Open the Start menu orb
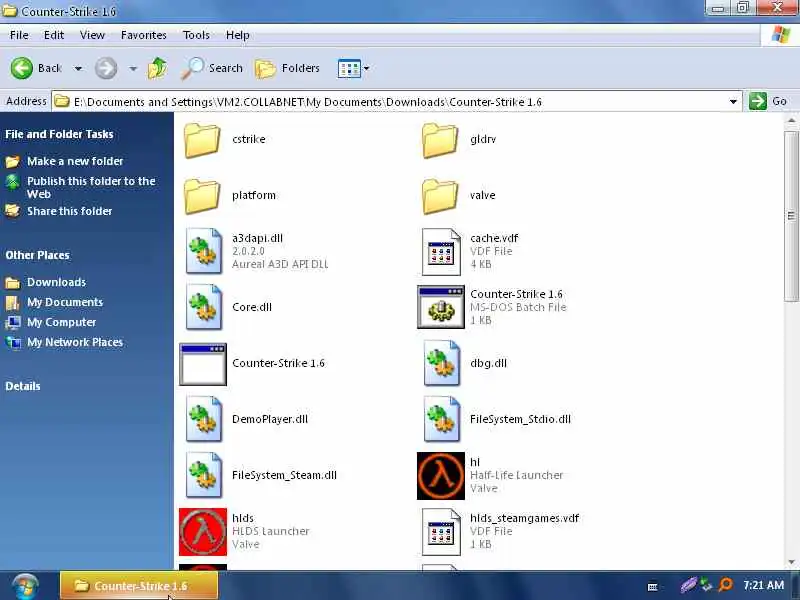The height and width of the screenshot is (600, 800). (x=25, y=586)
